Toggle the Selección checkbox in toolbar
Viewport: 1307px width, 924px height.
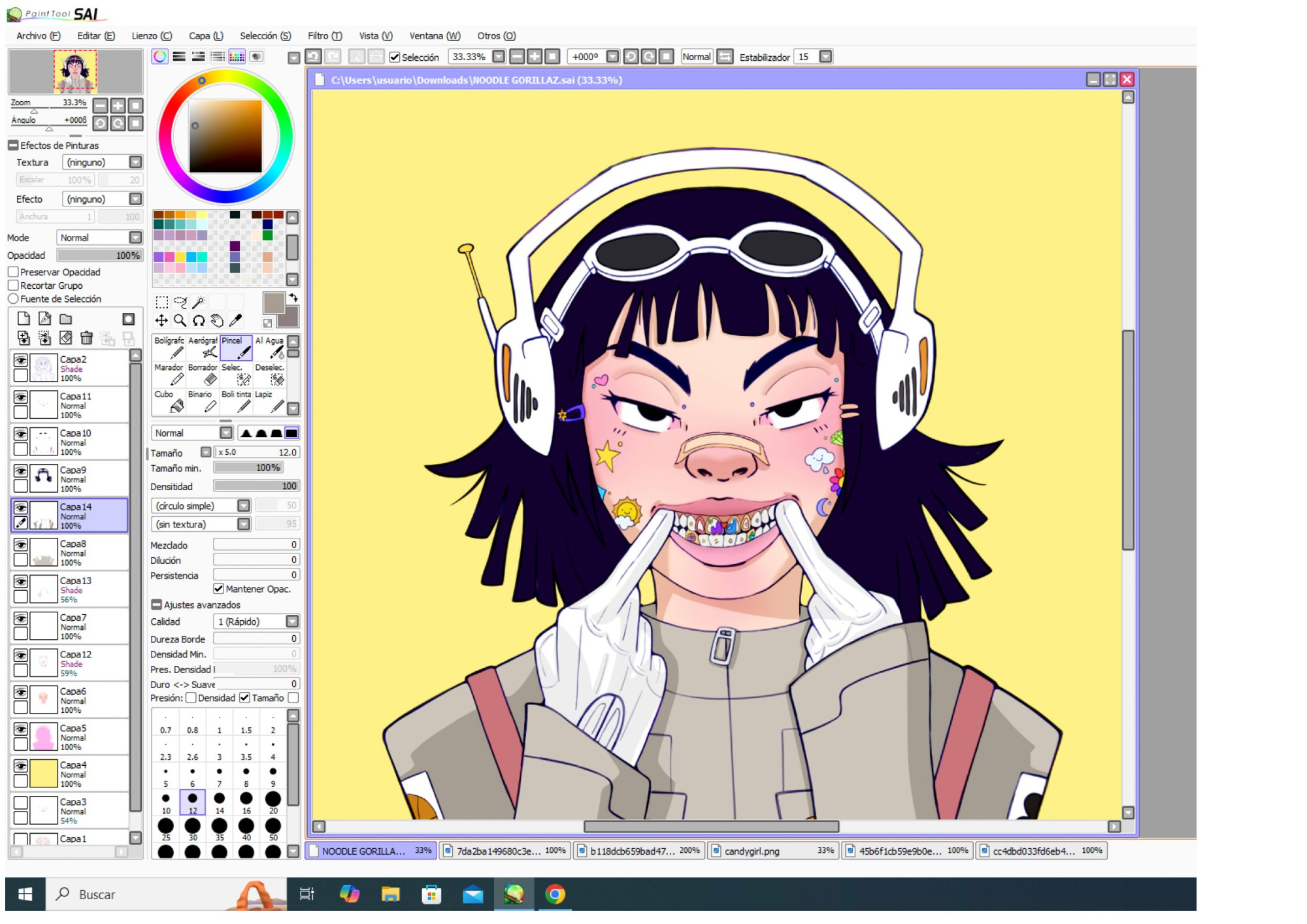[395, 58]
